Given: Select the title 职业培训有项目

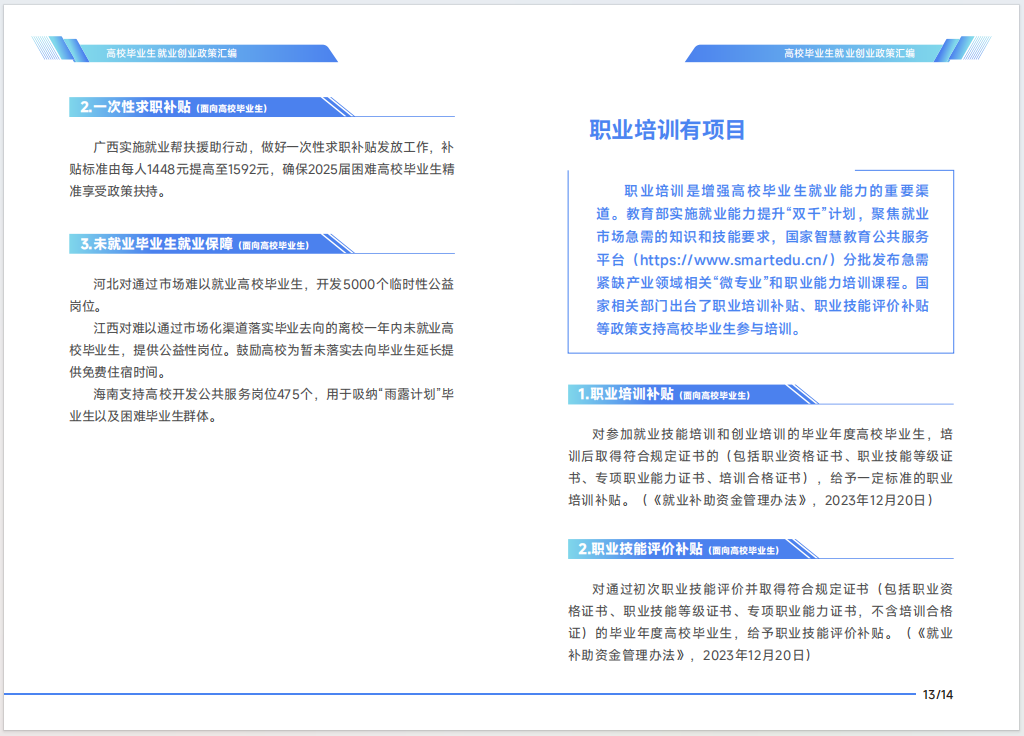Looking at the screenshot, I should [x=667, y=130].
